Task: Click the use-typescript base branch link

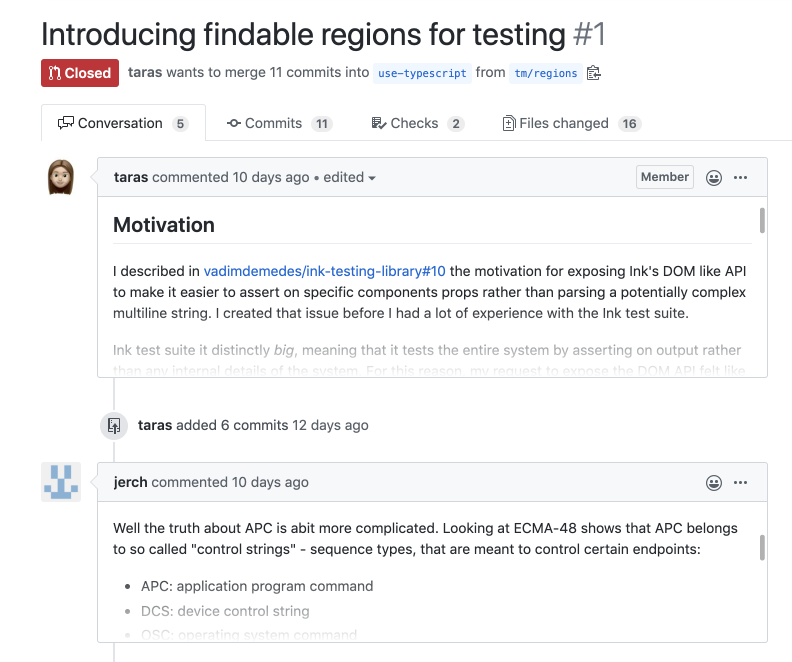Action: (422, 73)
